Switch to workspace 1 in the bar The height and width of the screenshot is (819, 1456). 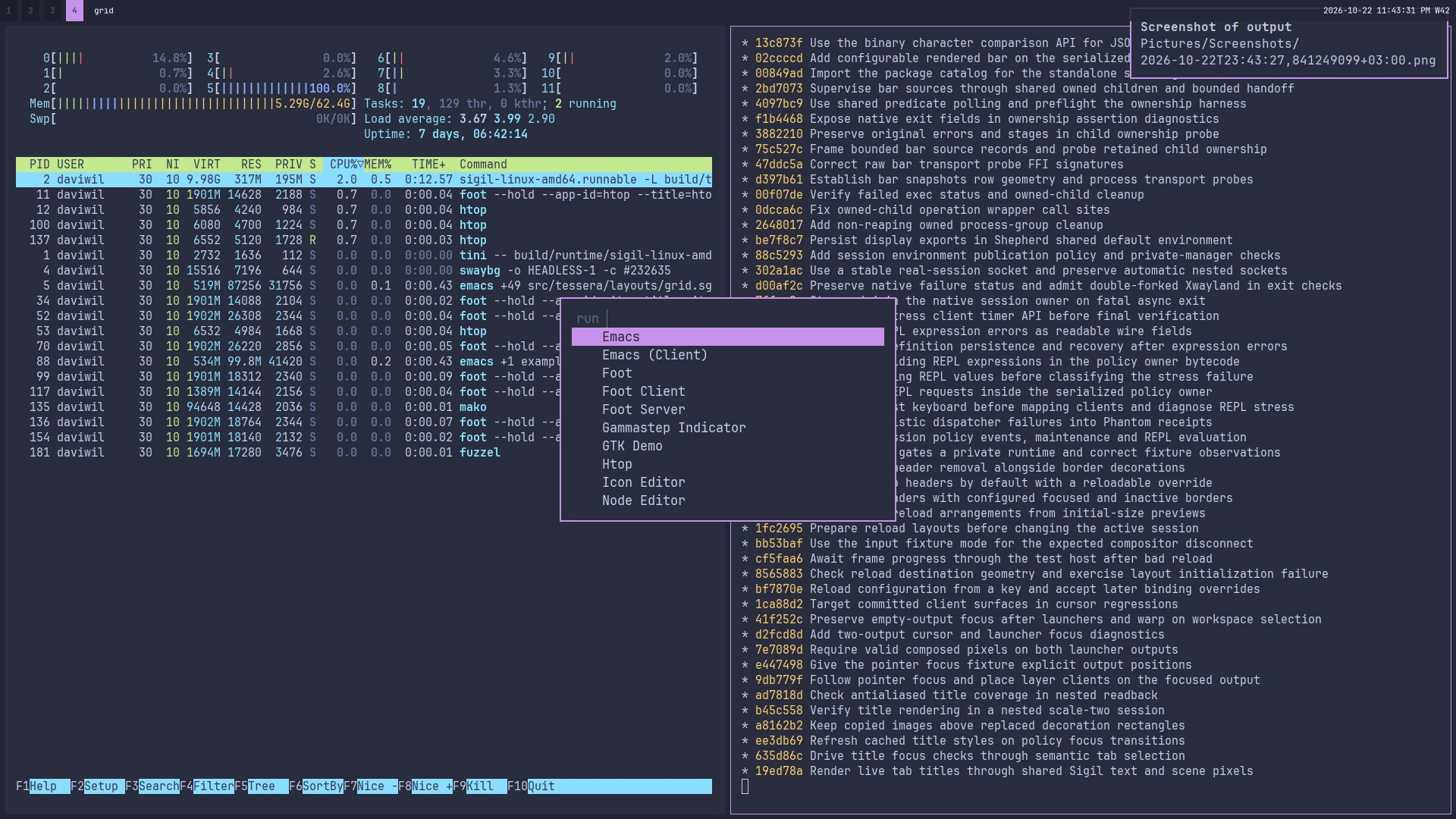tap(8, 11)
